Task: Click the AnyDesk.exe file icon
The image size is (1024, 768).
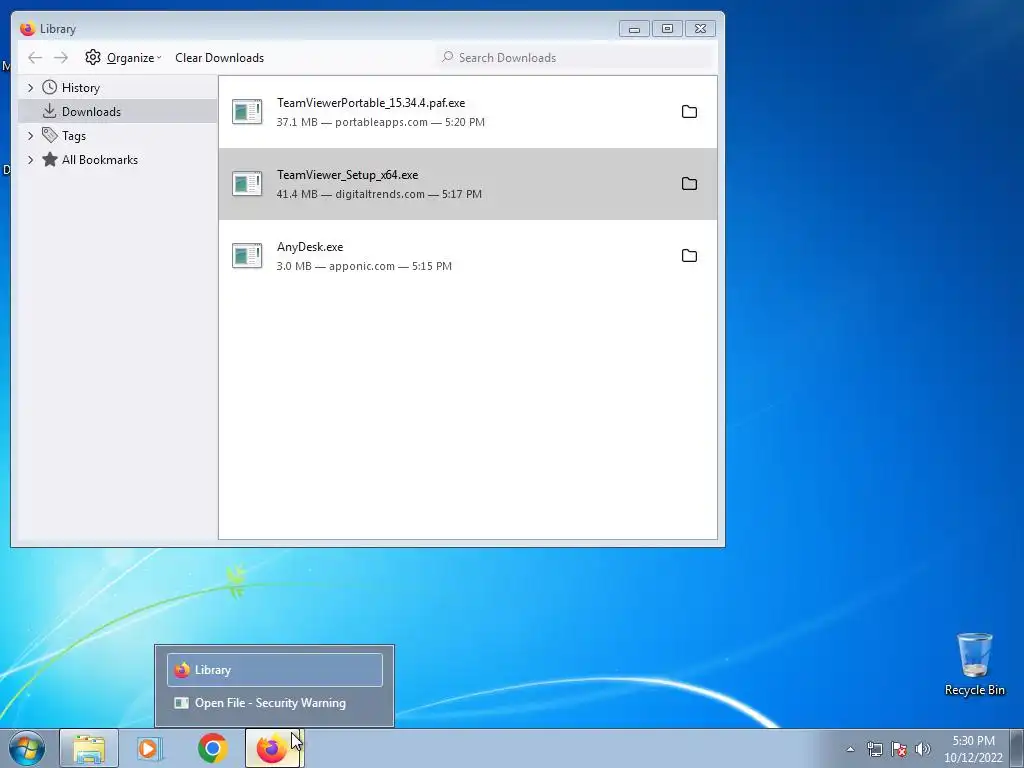Action: (248, 255)
